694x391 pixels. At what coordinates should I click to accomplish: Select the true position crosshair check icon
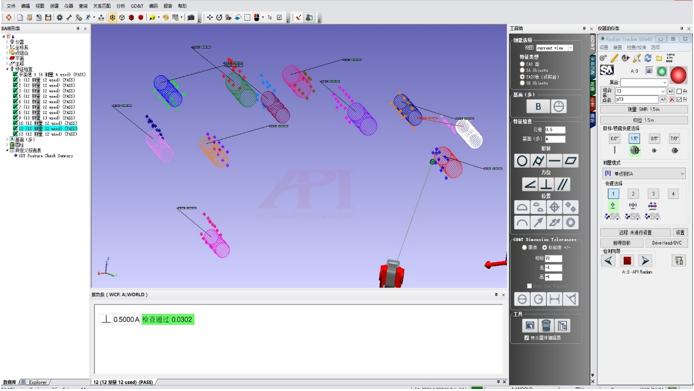pyautogui.click(x=554, y=207)
